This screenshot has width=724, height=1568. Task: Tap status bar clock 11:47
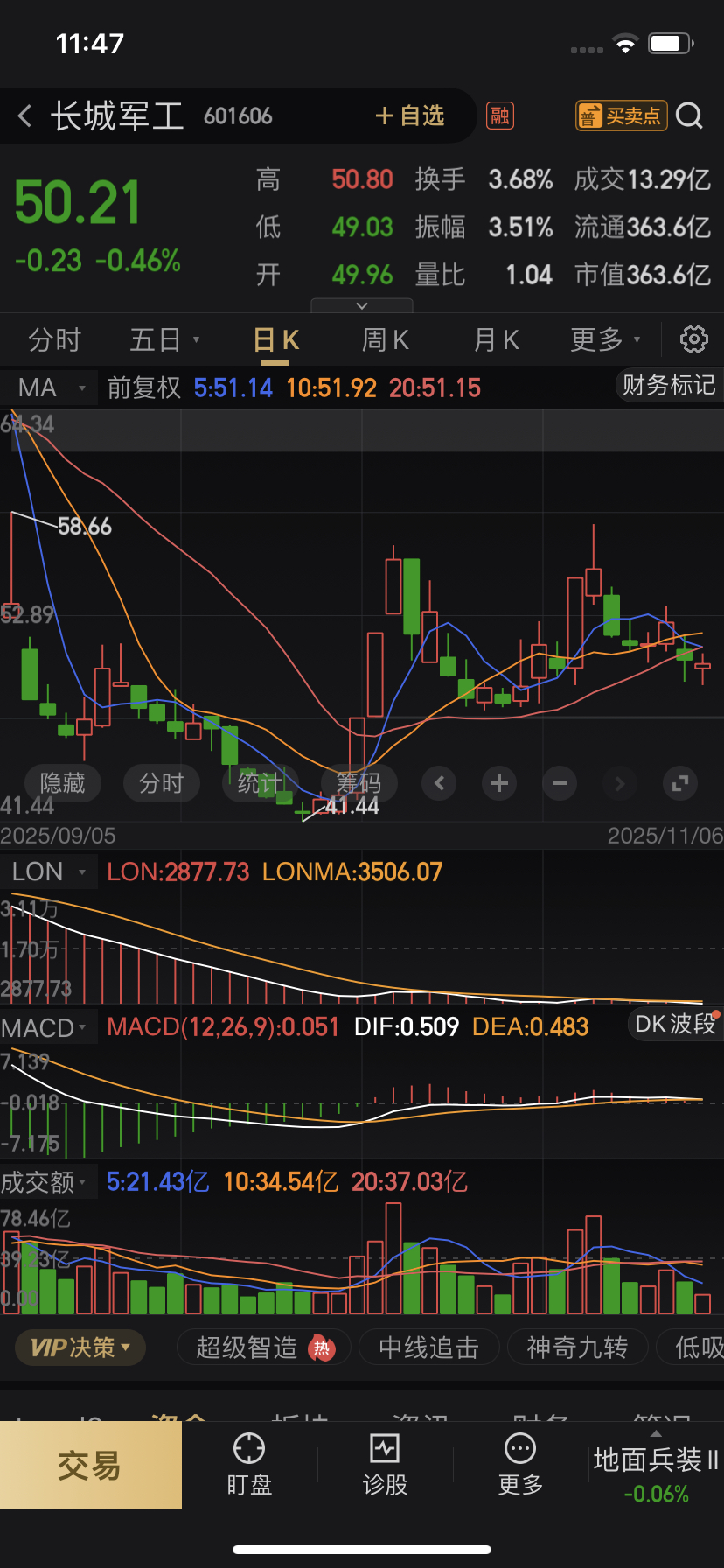coord(90,44)
